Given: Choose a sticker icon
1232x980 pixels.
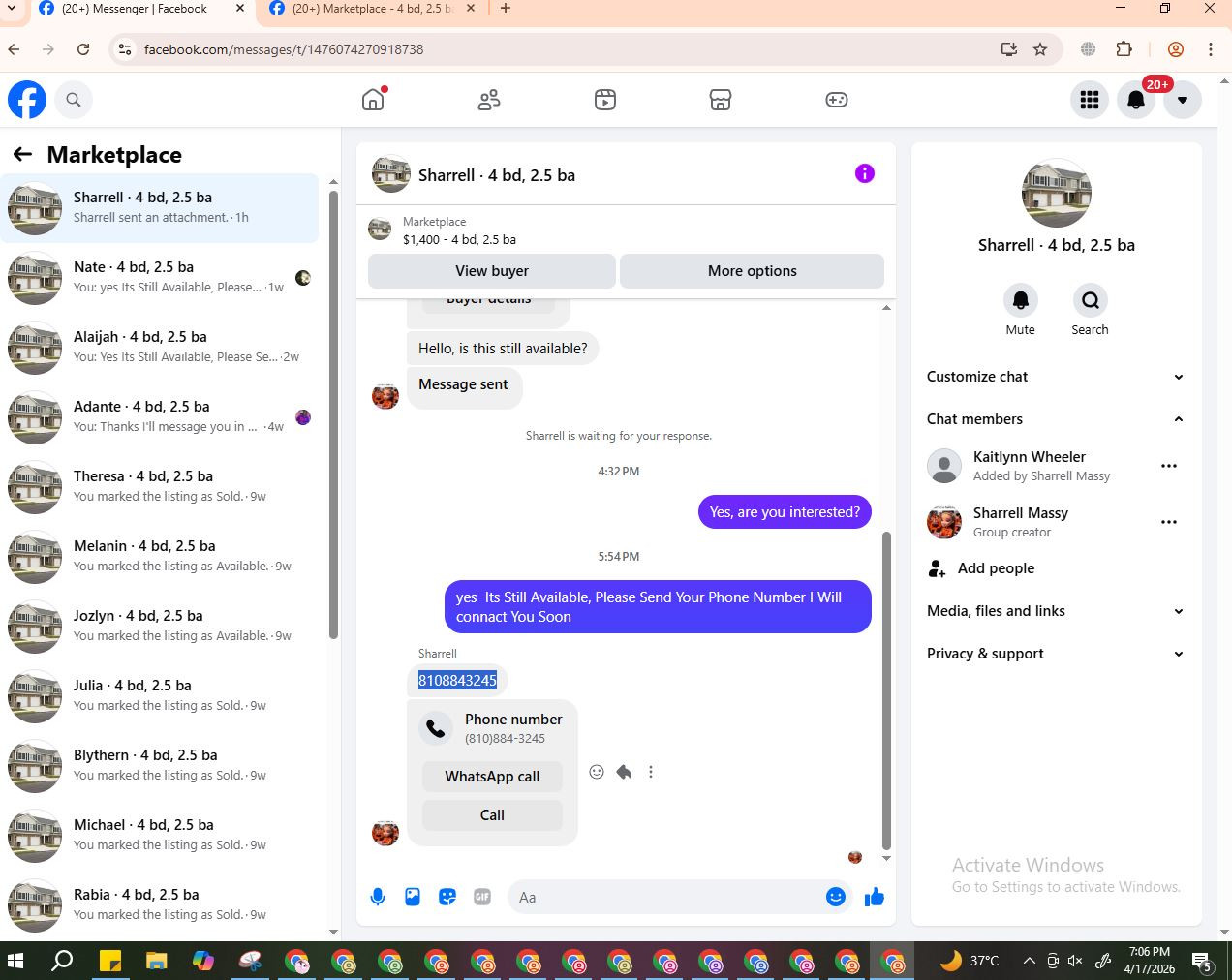Looking at the screenshot, I should click(x=447, y=897).
